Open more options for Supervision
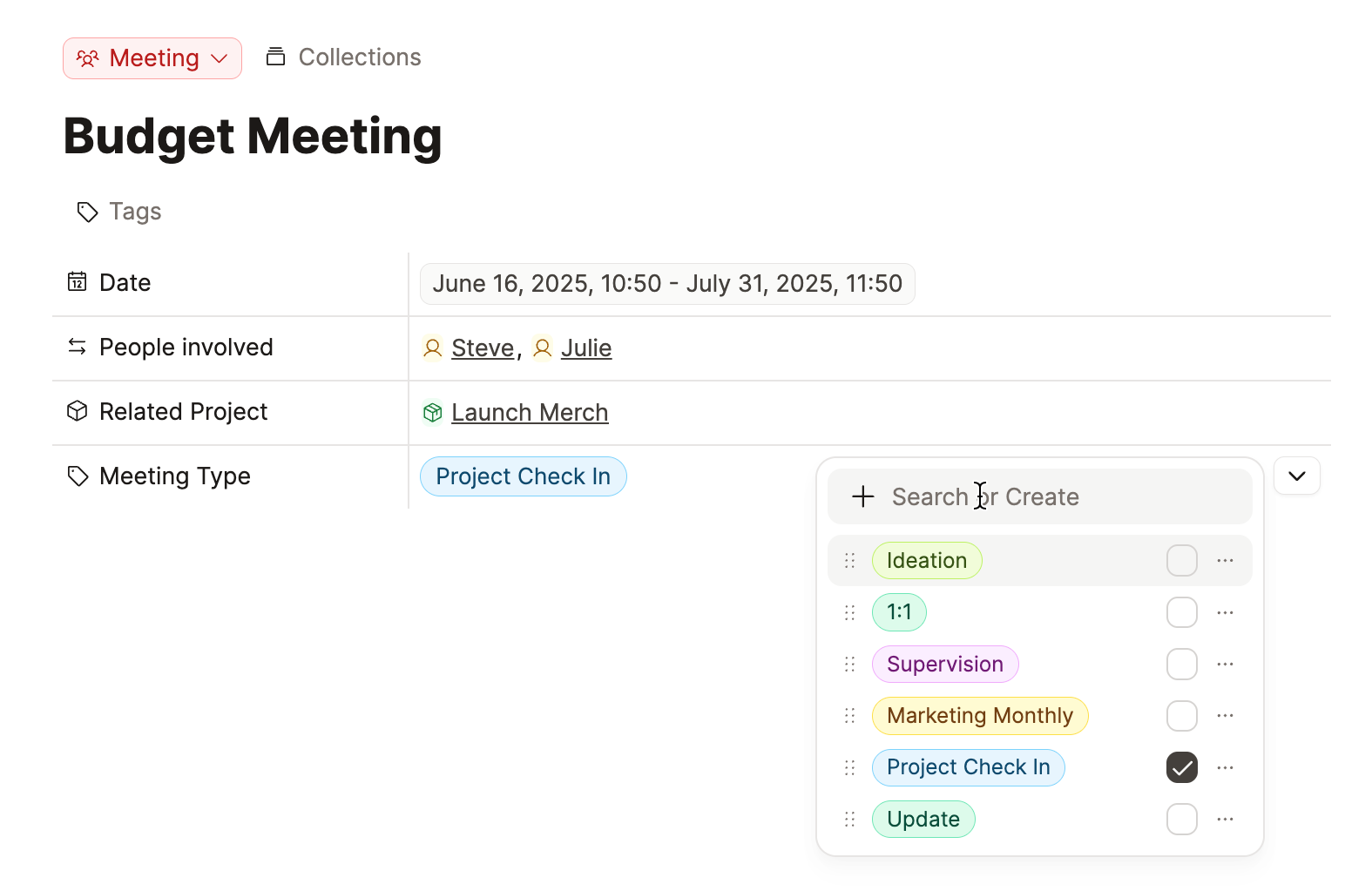This screenshot has width=1372, height=891. (1225, 665)
